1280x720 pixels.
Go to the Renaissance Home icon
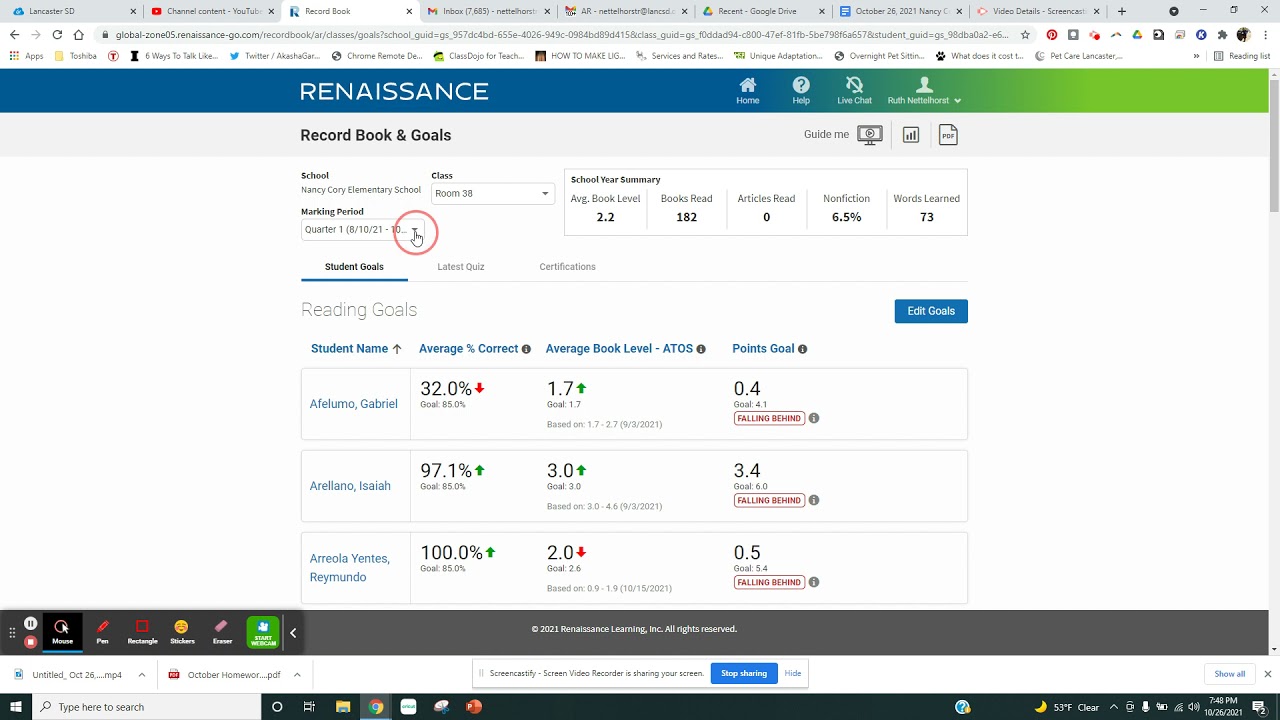click(747, 90)
